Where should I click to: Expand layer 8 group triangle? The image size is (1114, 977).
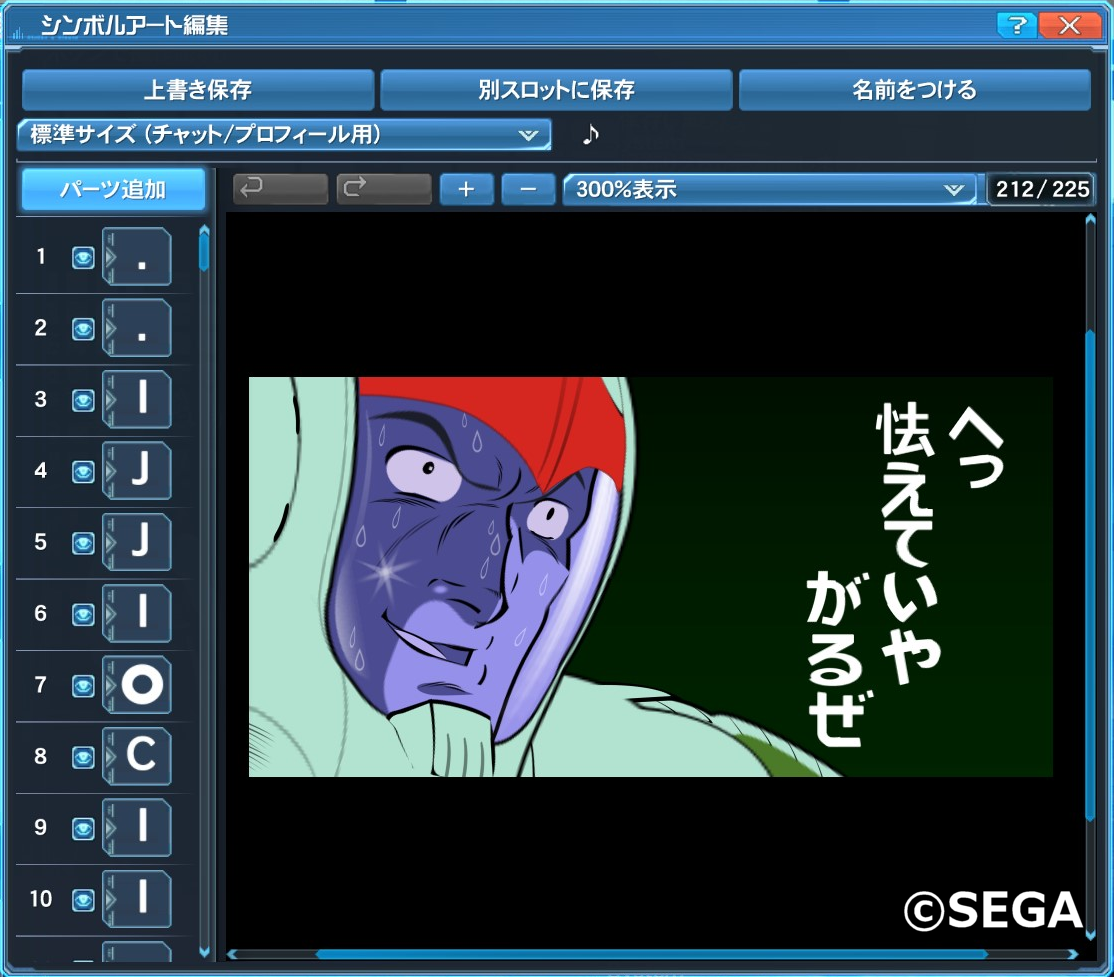pyautogui.click(x=110, y=756)
